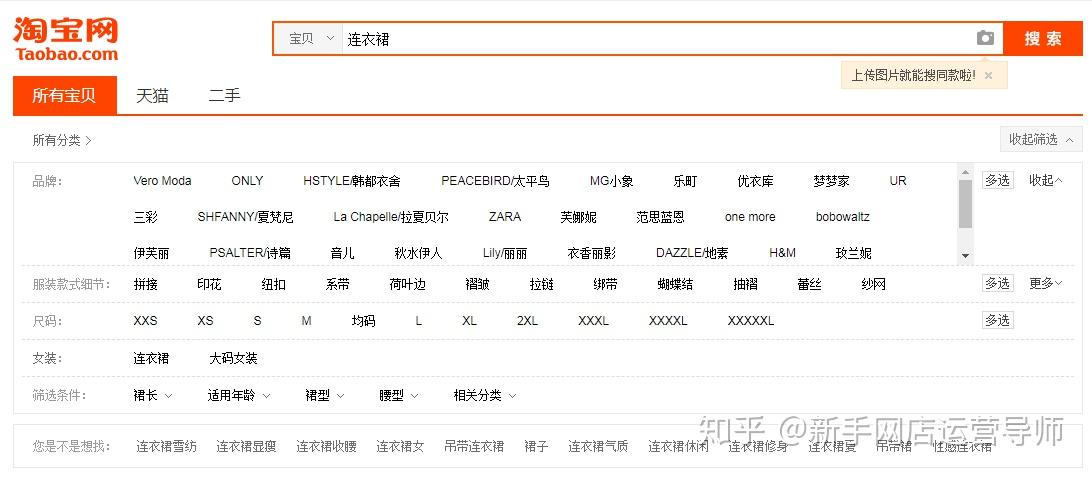The width and height of the screenshot is (1092, 477).
Task: Select brand one more
Action: pos(750,217)
